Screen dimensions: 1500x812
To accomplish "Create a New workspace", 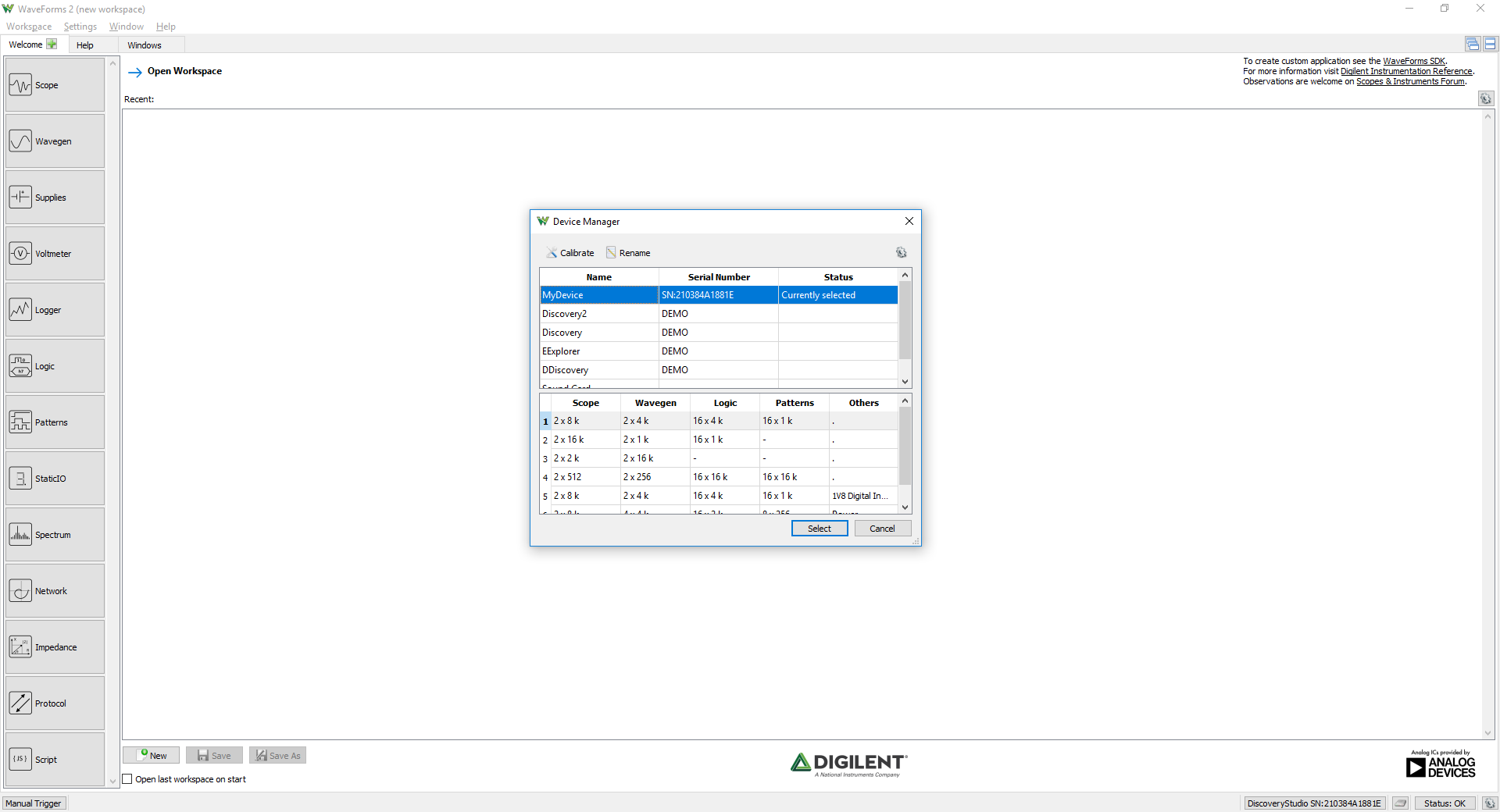I will [152, 756].
